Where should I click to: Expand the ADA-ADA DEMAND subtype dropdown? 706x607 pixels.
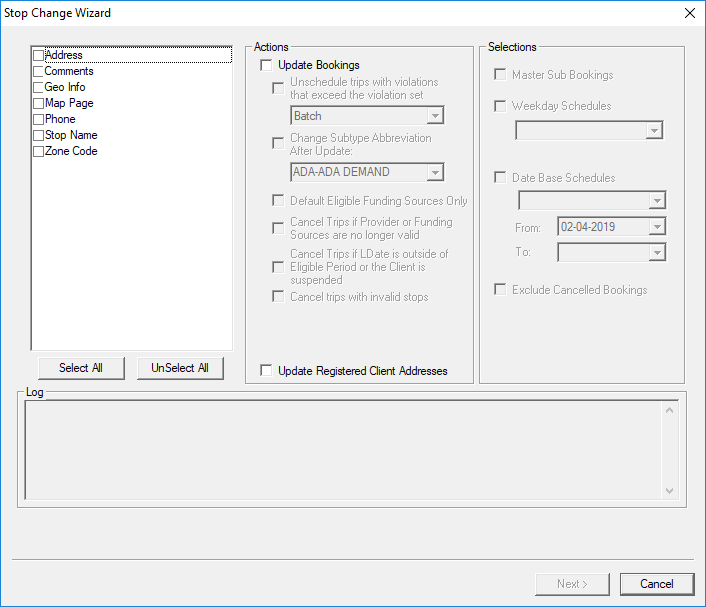click(x=434, y=172)
